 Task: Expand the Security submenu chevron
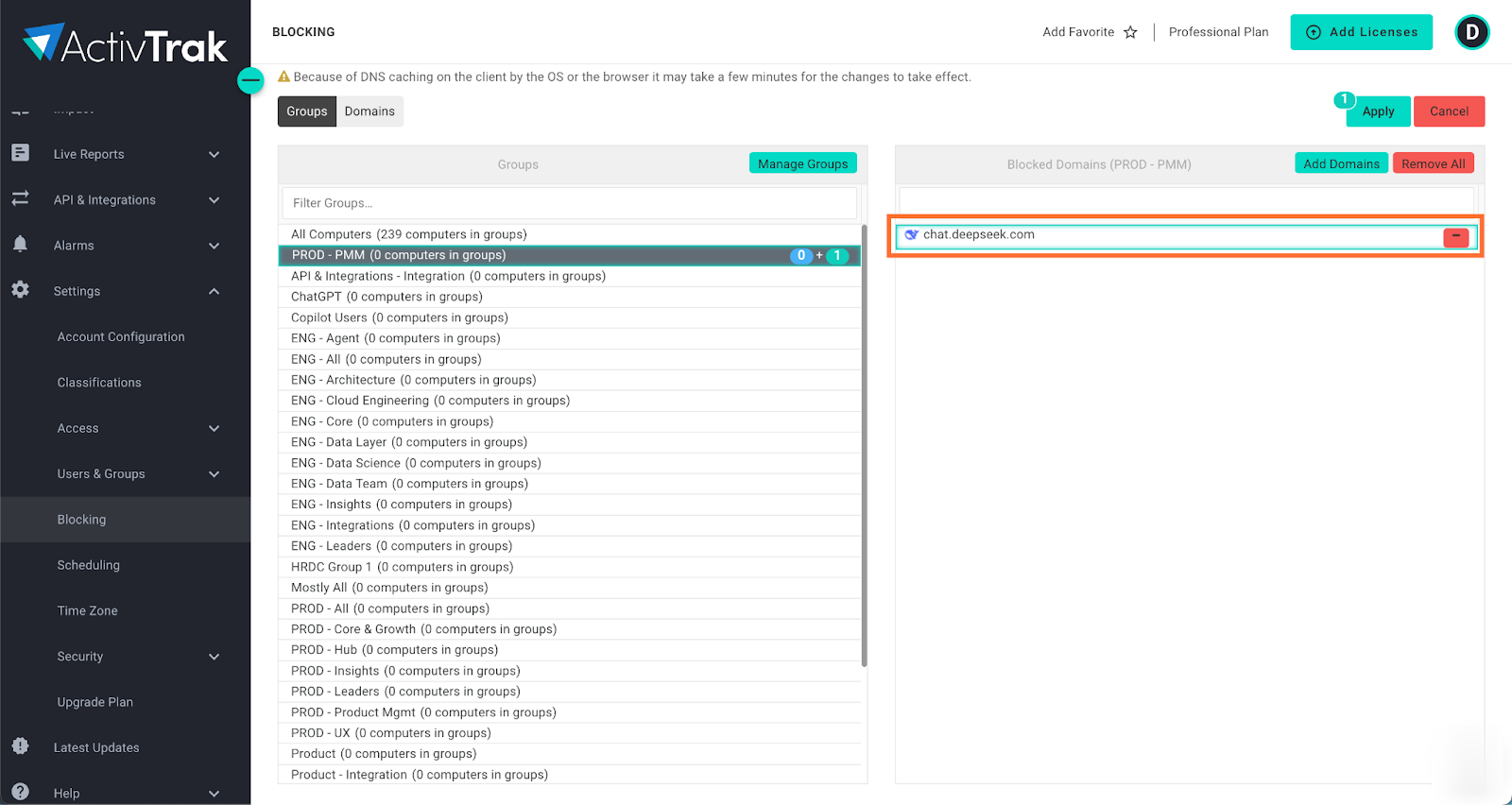click(x=215, y=657)
